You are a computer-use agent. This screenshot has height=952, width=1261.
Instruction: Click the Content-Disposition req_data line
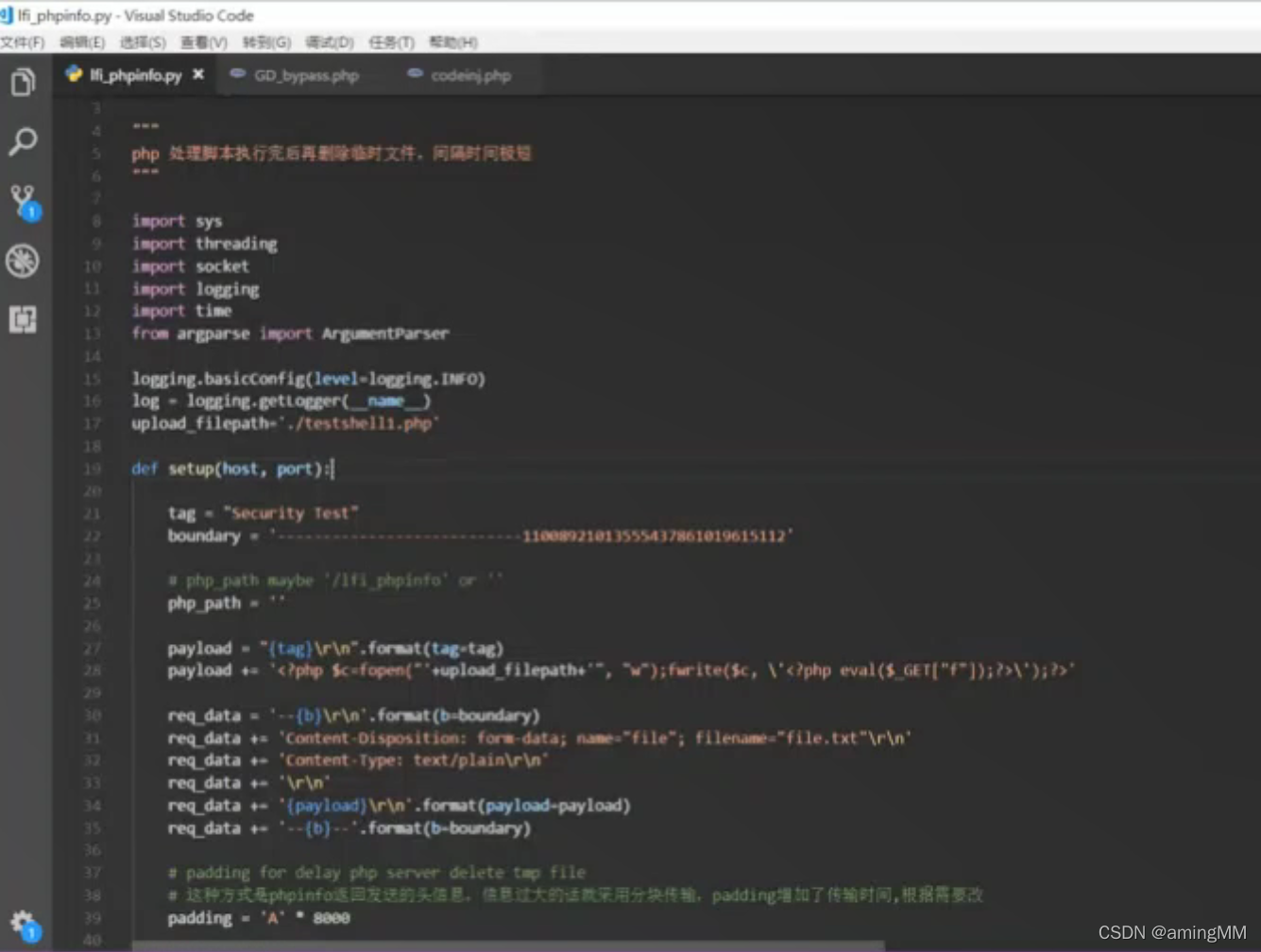[538, 738]
